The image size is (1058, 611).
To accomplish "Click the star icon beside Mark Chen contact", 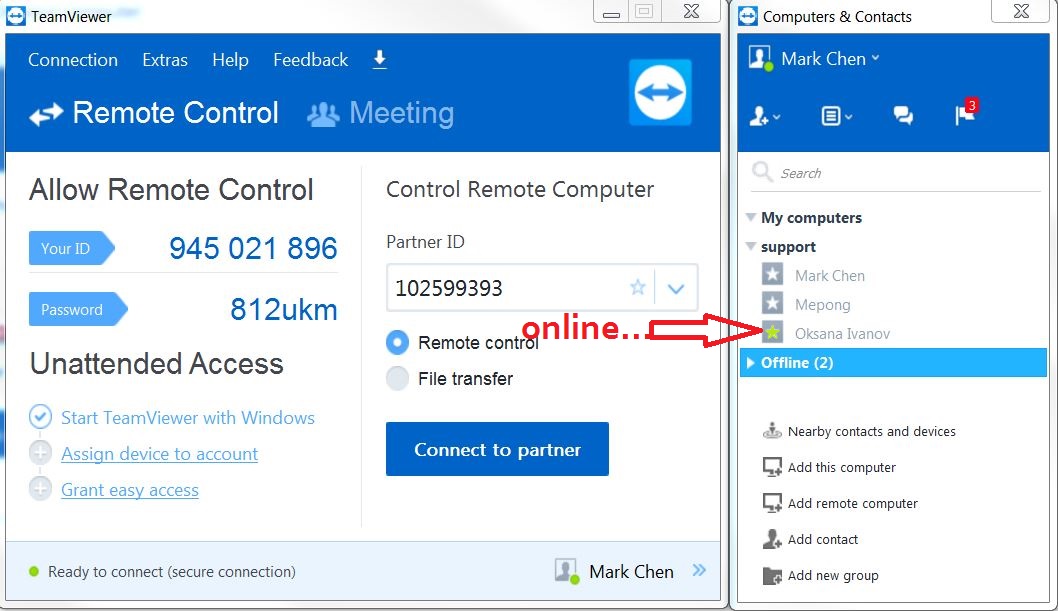I will (773, 274).
